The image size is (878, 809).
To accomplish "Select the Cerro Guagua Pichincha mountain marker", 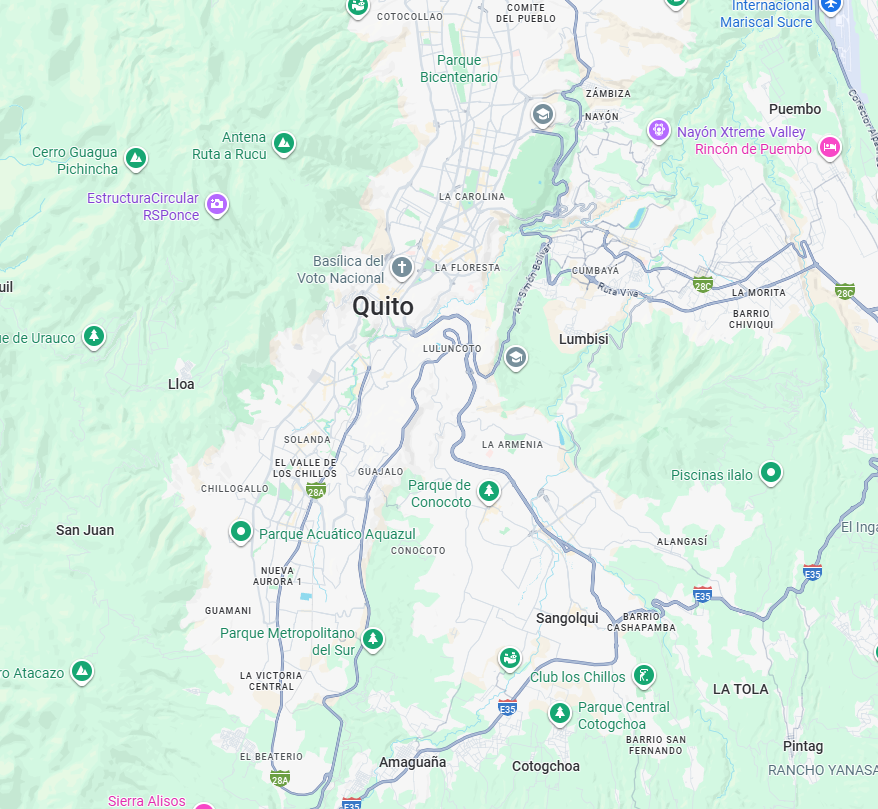I will tap(136, 158).
